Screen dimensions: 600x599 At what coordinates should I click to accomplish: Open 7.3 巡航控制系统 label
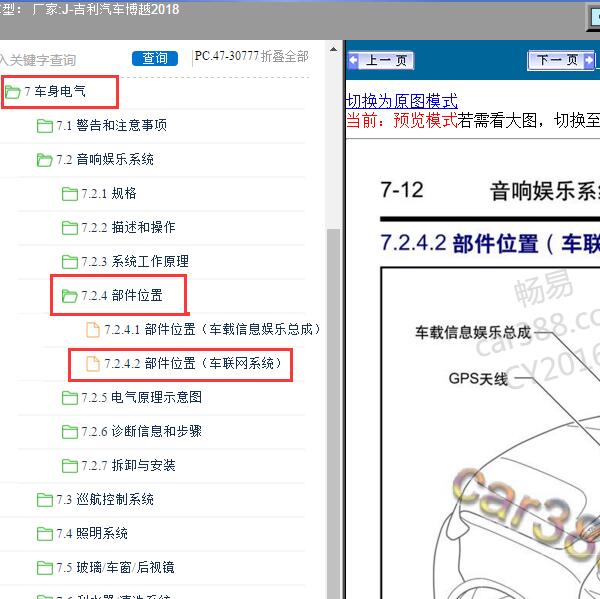[x=105, y=499]
